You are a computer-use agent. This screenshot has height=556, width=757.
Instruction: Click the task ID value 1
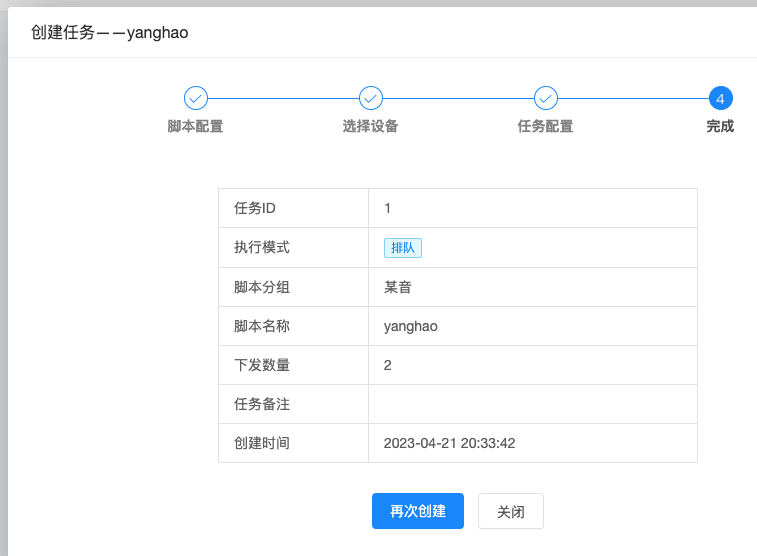point(388,208)
